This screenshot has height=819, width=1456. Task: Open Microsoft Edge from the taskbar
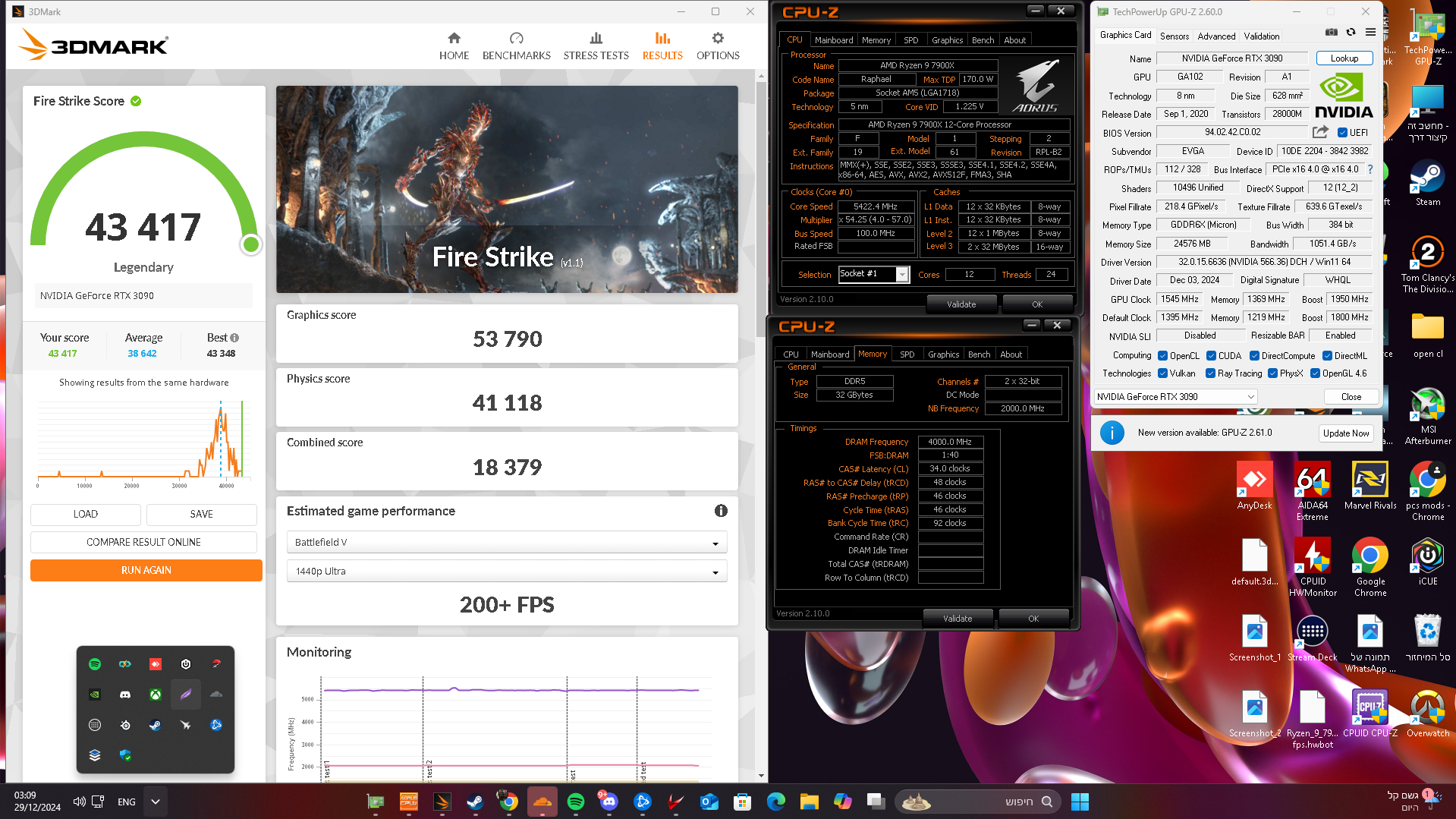click(775, 802)
